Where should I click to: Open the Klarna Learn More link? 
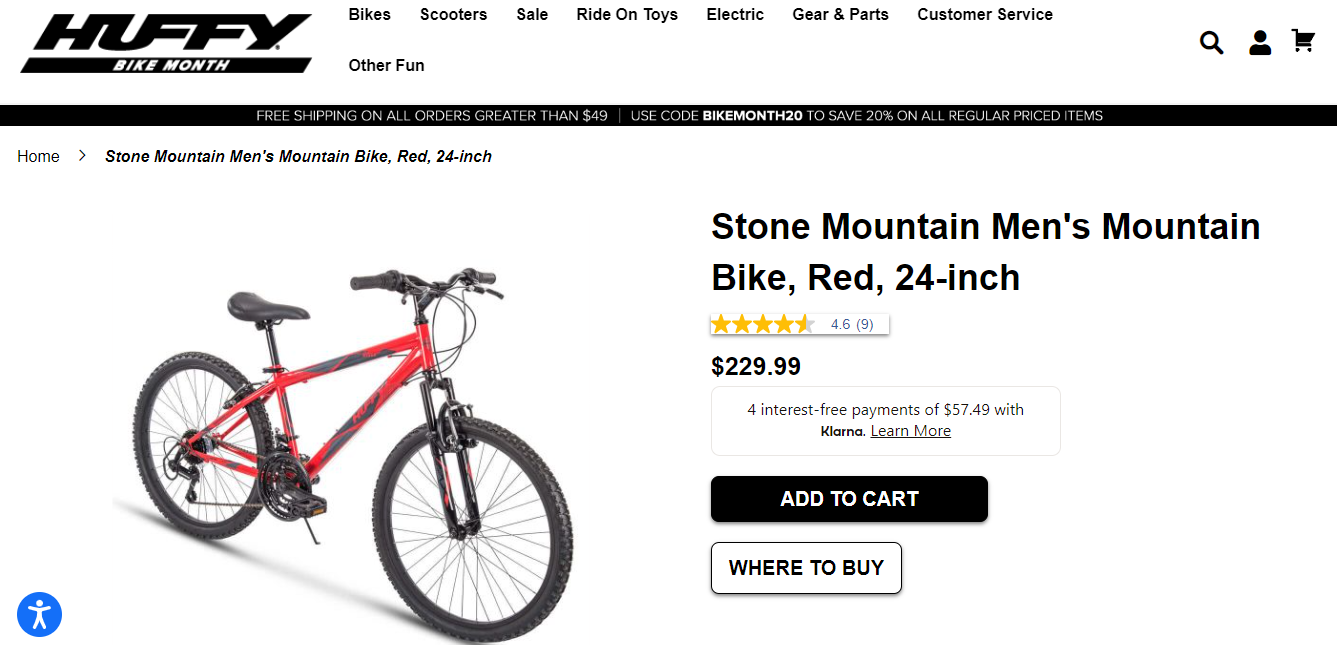tap(910, 431)
